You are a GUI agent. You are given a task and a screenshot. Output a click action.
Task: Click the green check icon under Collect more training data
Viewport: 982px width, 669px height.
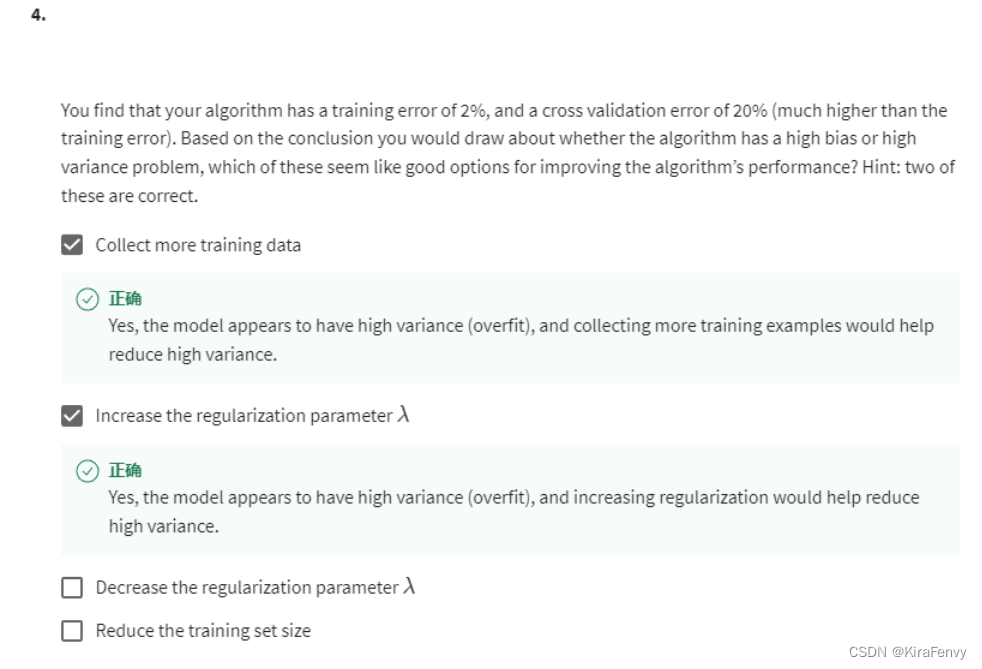[x=87, y=299]
